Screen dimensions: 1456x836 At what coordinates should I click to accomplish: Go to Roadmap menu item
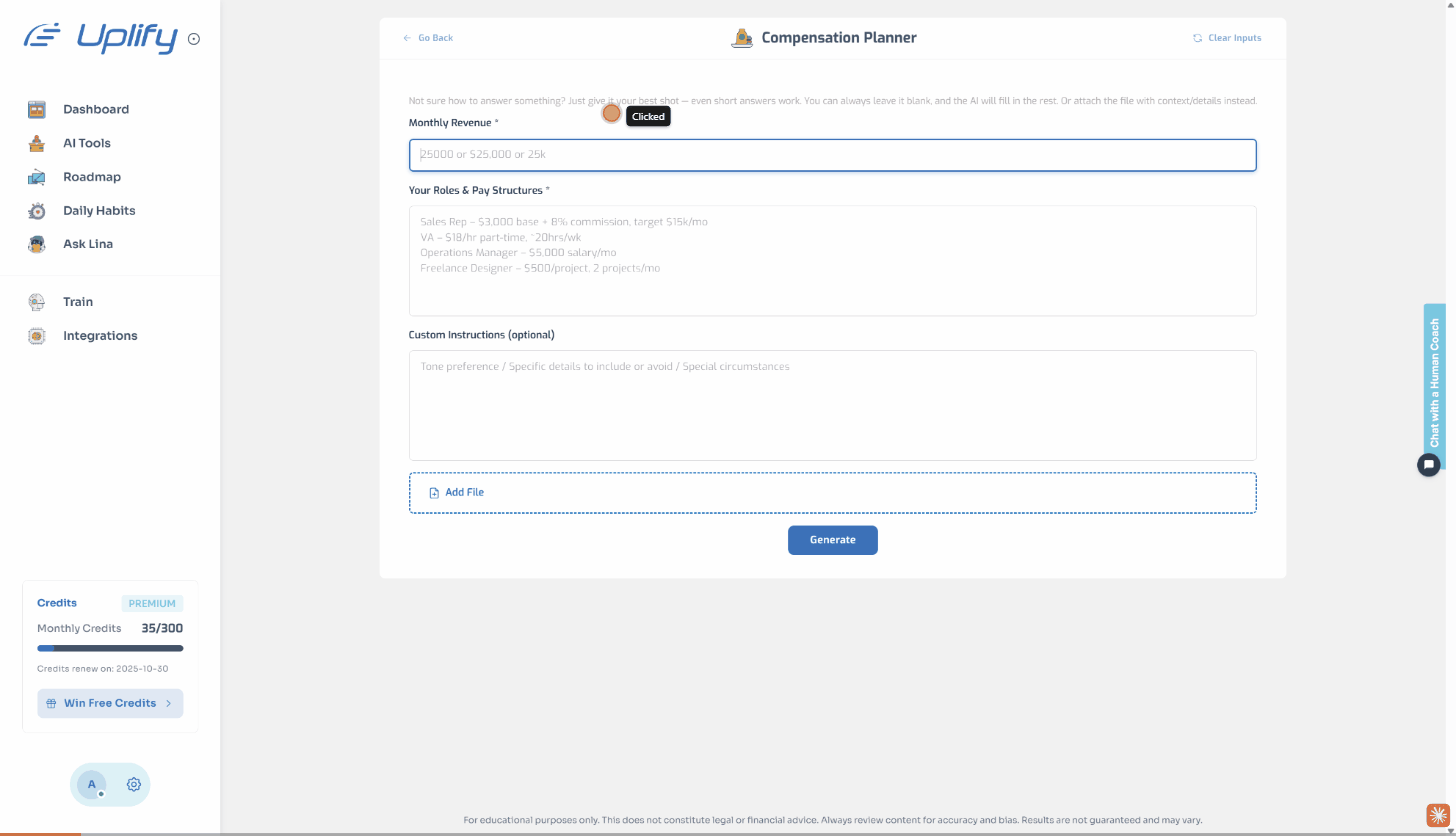tap(91, 177)
